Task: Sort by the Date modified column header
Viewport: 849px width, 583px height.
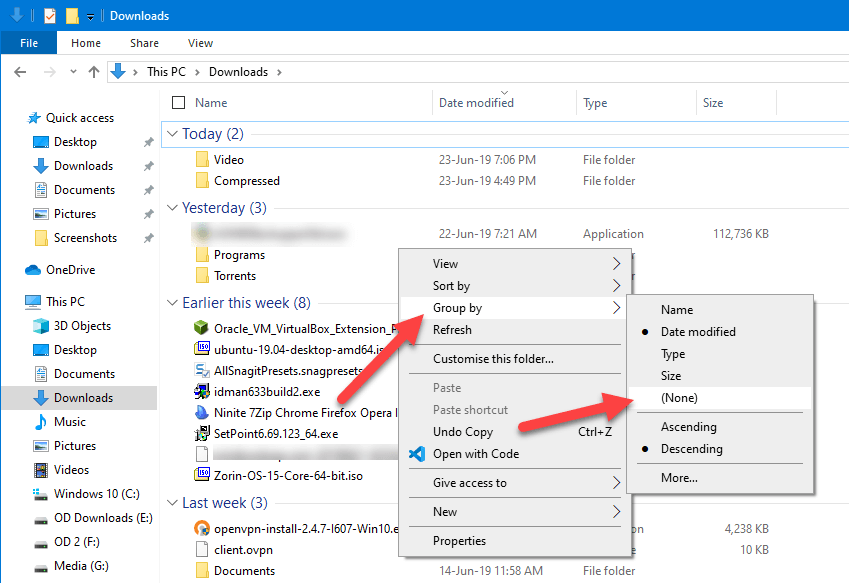Action: [476, 103]
